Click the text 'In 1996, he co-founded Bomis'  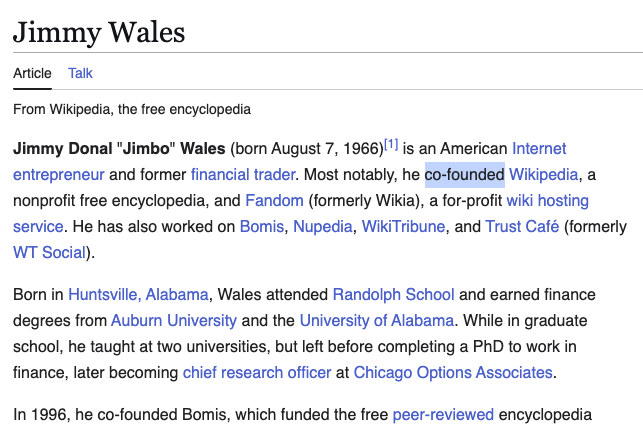[x=120, y=415]
